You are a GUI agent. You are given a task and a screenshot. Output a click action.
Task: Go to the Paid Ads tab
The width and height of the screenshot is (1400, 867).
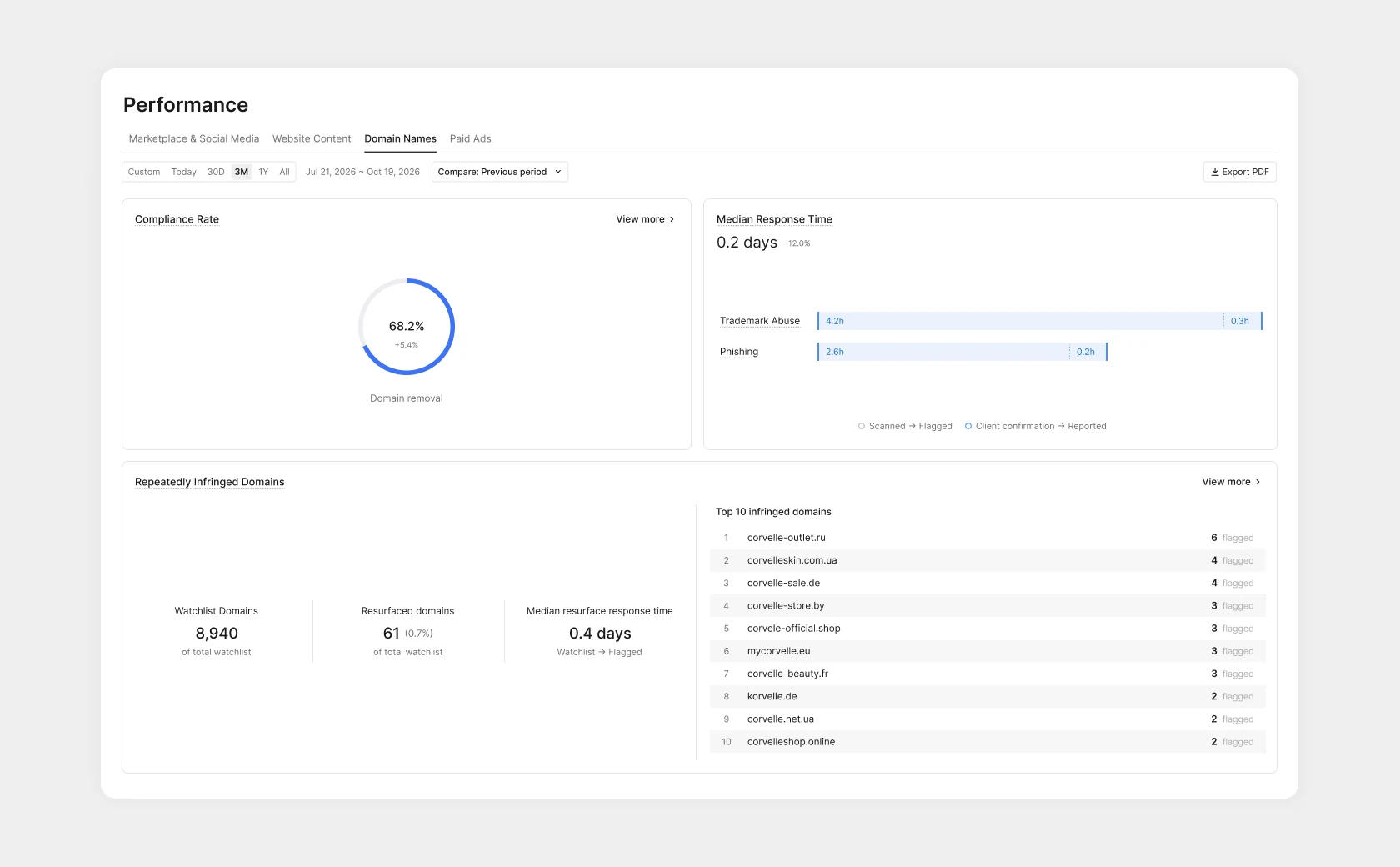(x=470, y=138)
